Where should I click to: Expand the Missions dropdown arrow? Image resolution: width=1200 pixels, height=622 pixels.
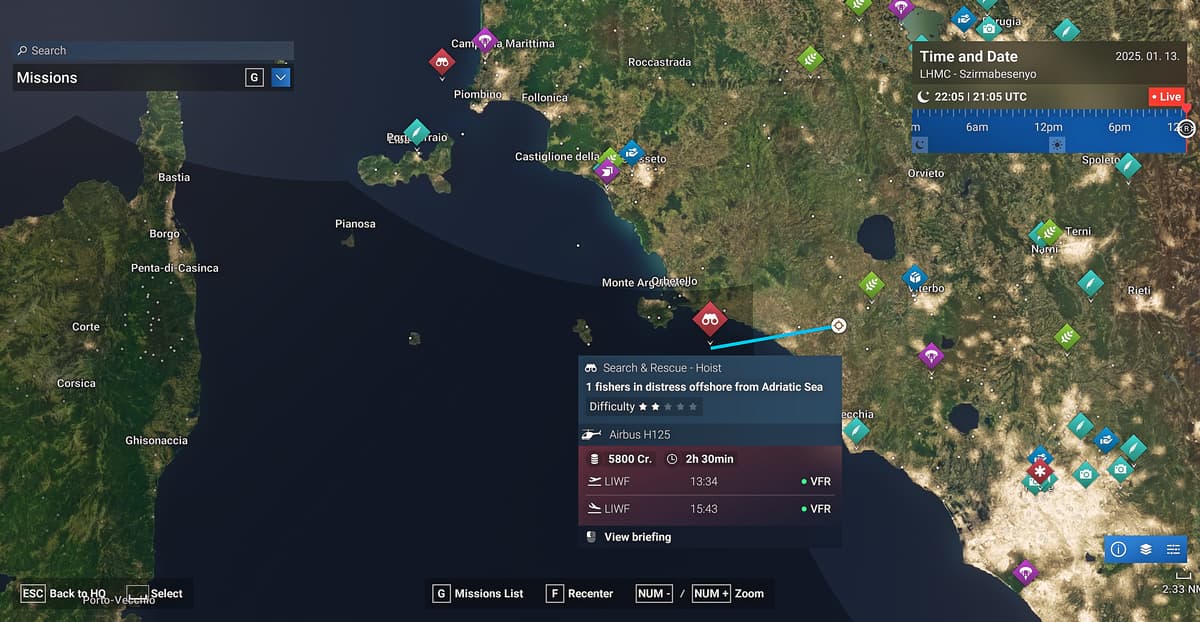[281, 77]
